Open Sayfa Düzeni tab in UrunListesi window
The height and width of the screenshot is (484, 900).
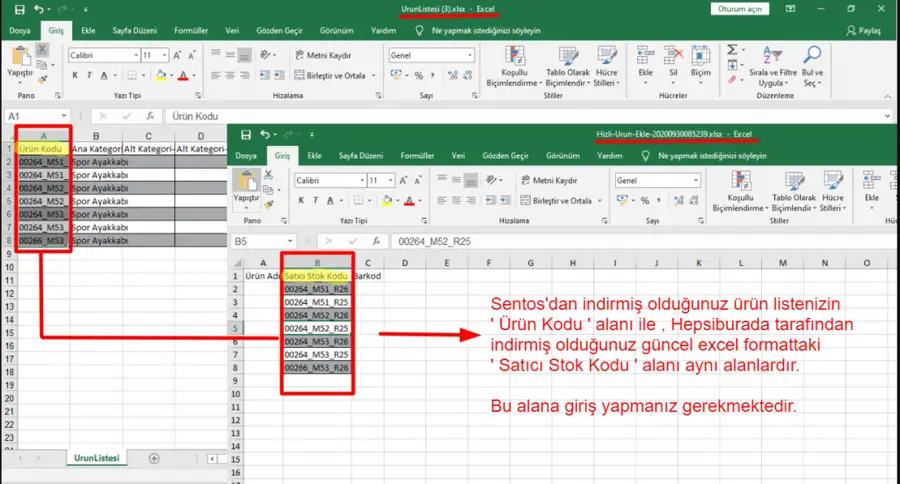point(134,30)
